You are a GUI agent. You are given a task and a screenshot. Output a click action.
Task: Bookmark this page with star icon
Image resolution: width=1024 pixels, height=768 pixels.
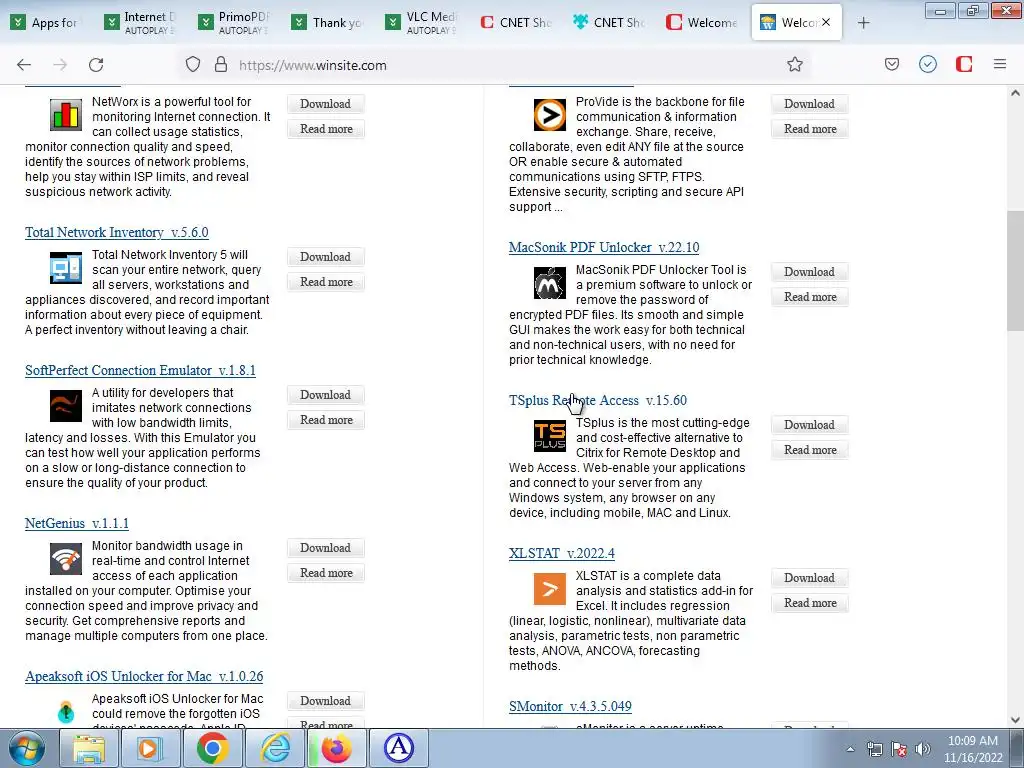click(795, 64)
